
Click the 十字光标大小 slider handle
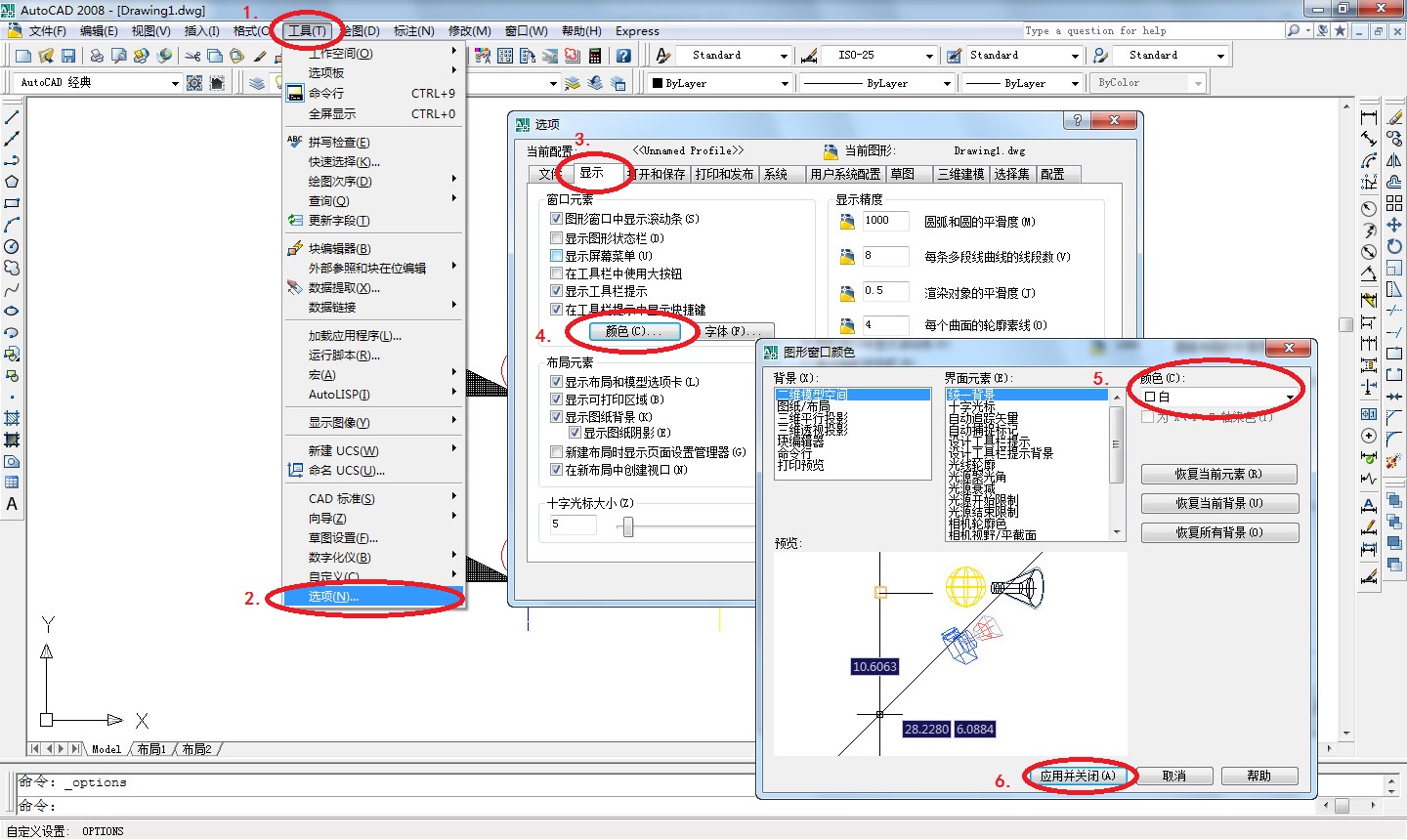click(628, 527)
